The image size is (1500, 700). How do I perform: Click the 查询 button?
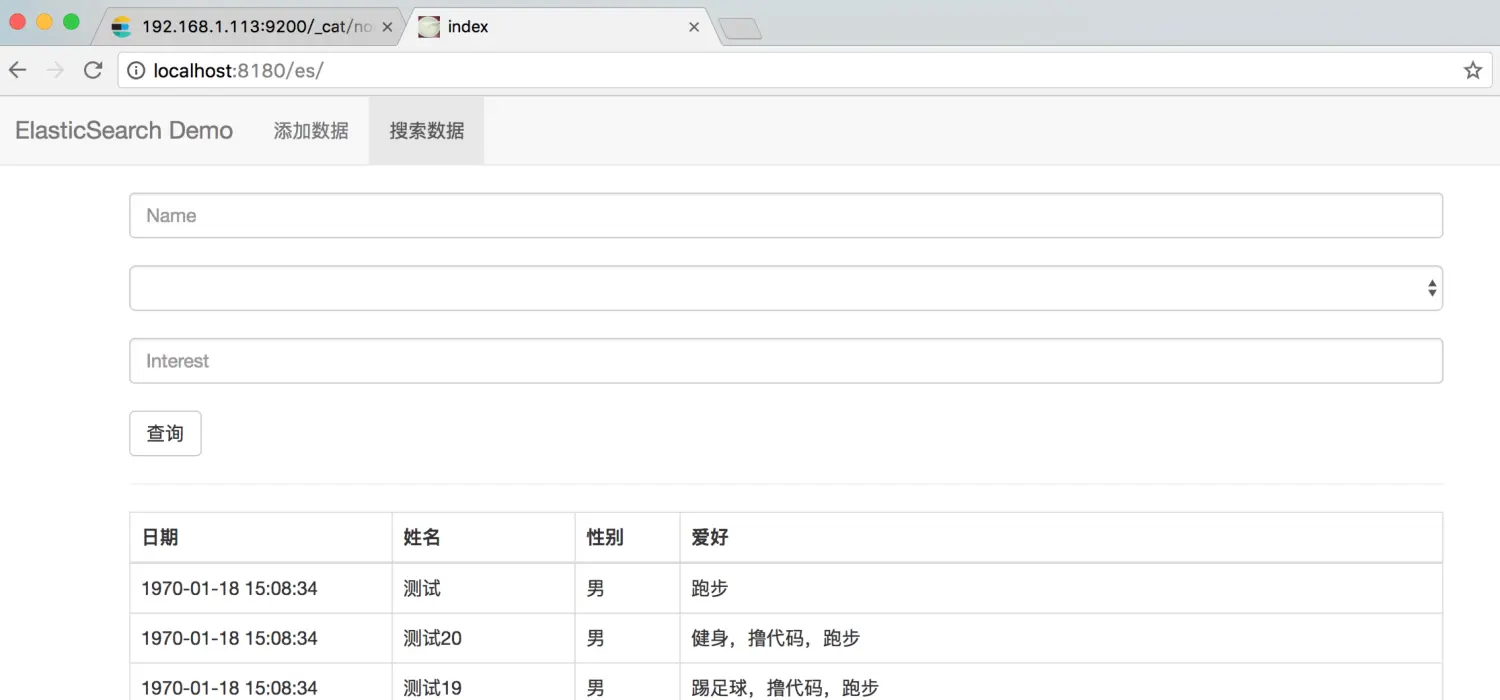(x=164, y=433)
